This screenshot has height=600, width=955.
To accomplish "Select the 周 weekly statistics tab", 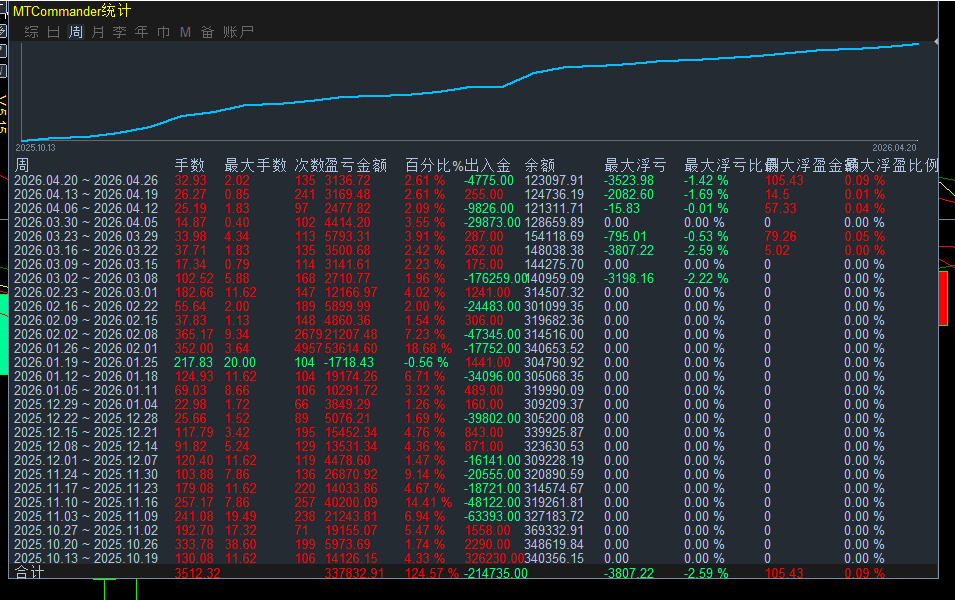I will click(76, 32).
